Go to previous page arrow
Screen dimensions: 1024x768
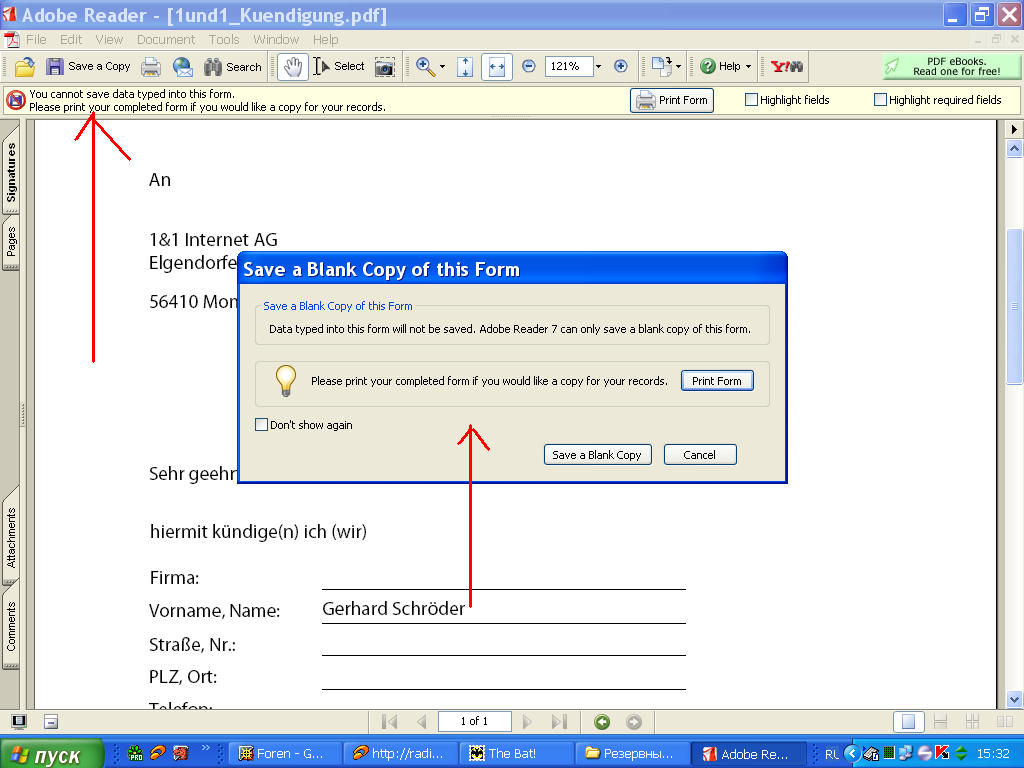tap(422, 722)
